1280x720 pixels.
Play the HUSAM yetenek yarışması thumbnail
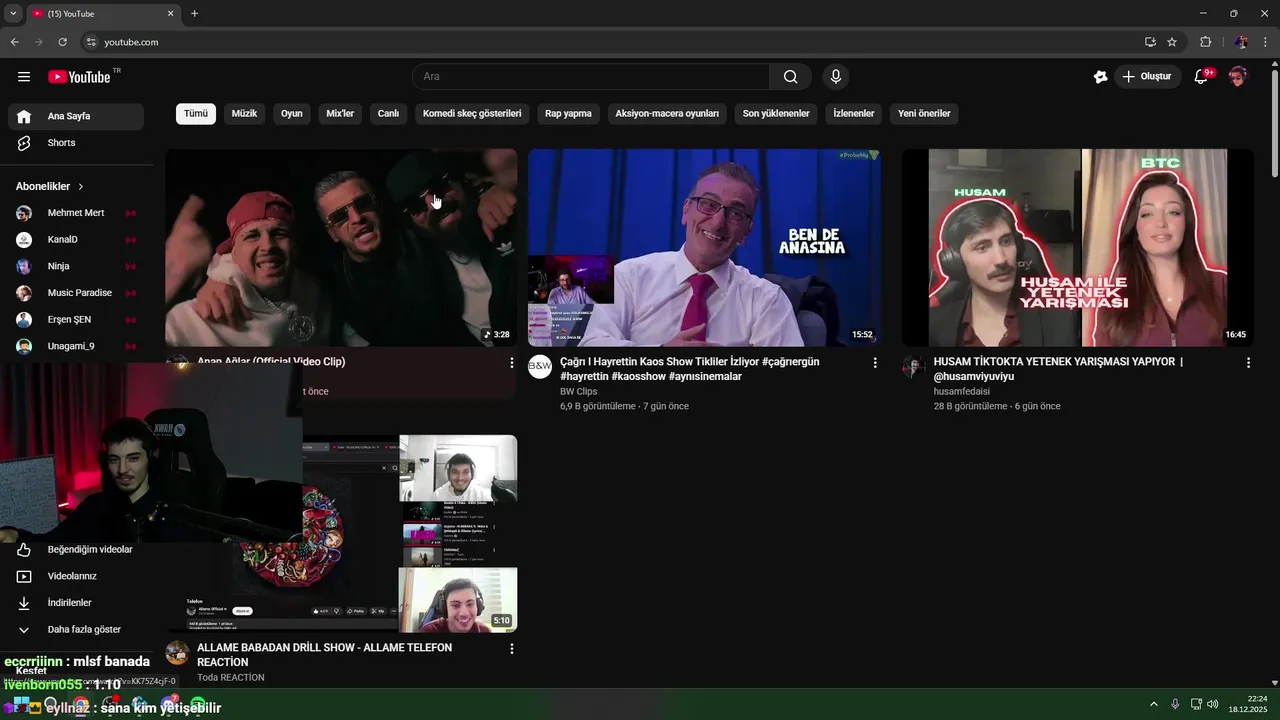[x=1077, y=248]
